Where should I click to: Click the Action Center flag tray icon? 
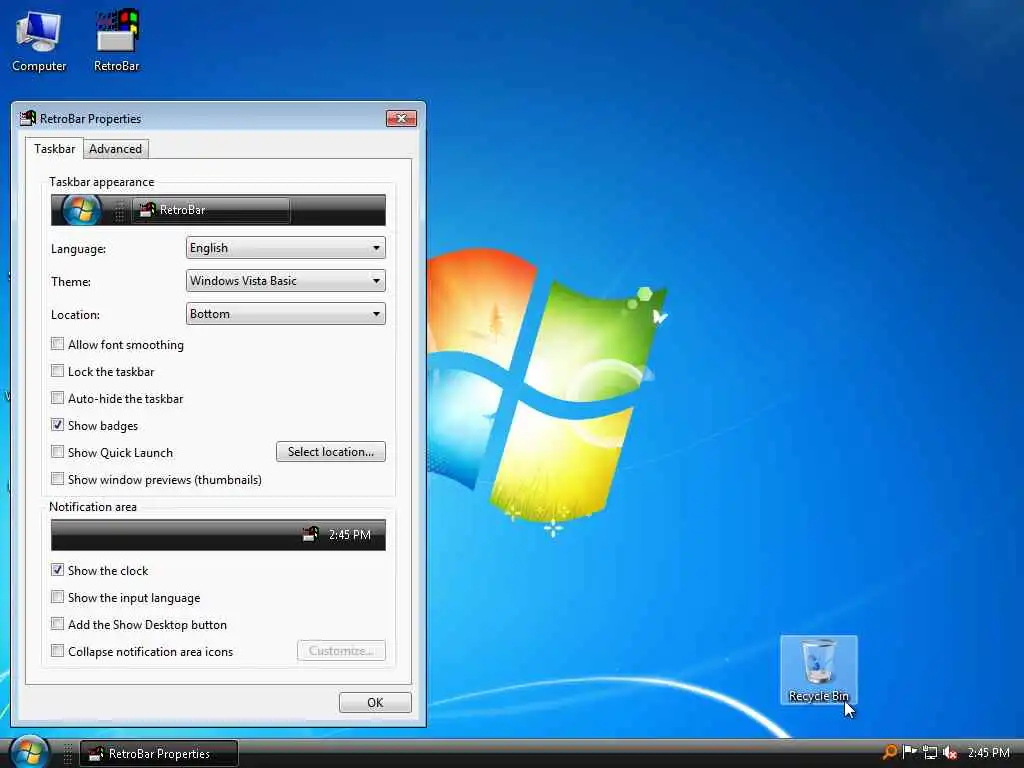point(909,752)
